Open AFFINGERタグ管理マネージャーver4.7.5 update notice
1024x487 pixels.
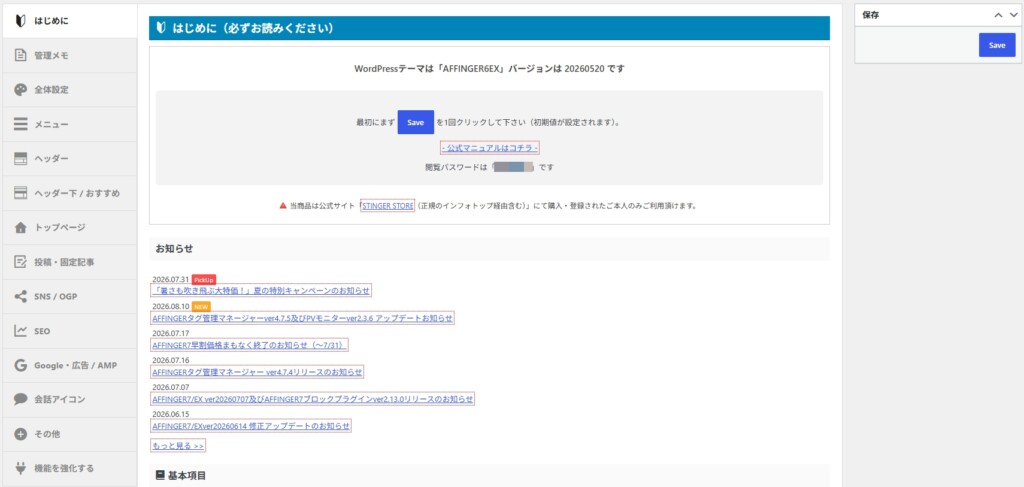pos(302,318)
